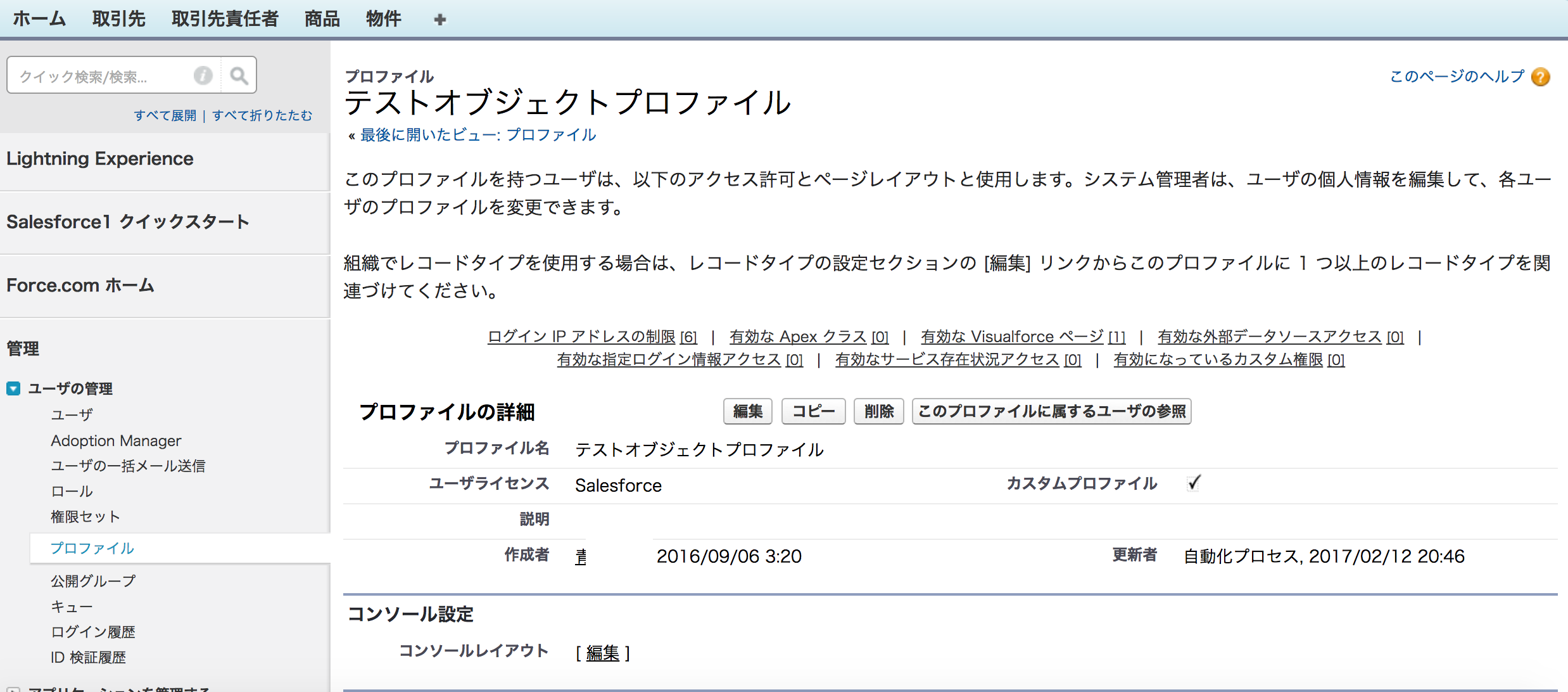Open Lightning Experience in sidebar

point(100,158)
